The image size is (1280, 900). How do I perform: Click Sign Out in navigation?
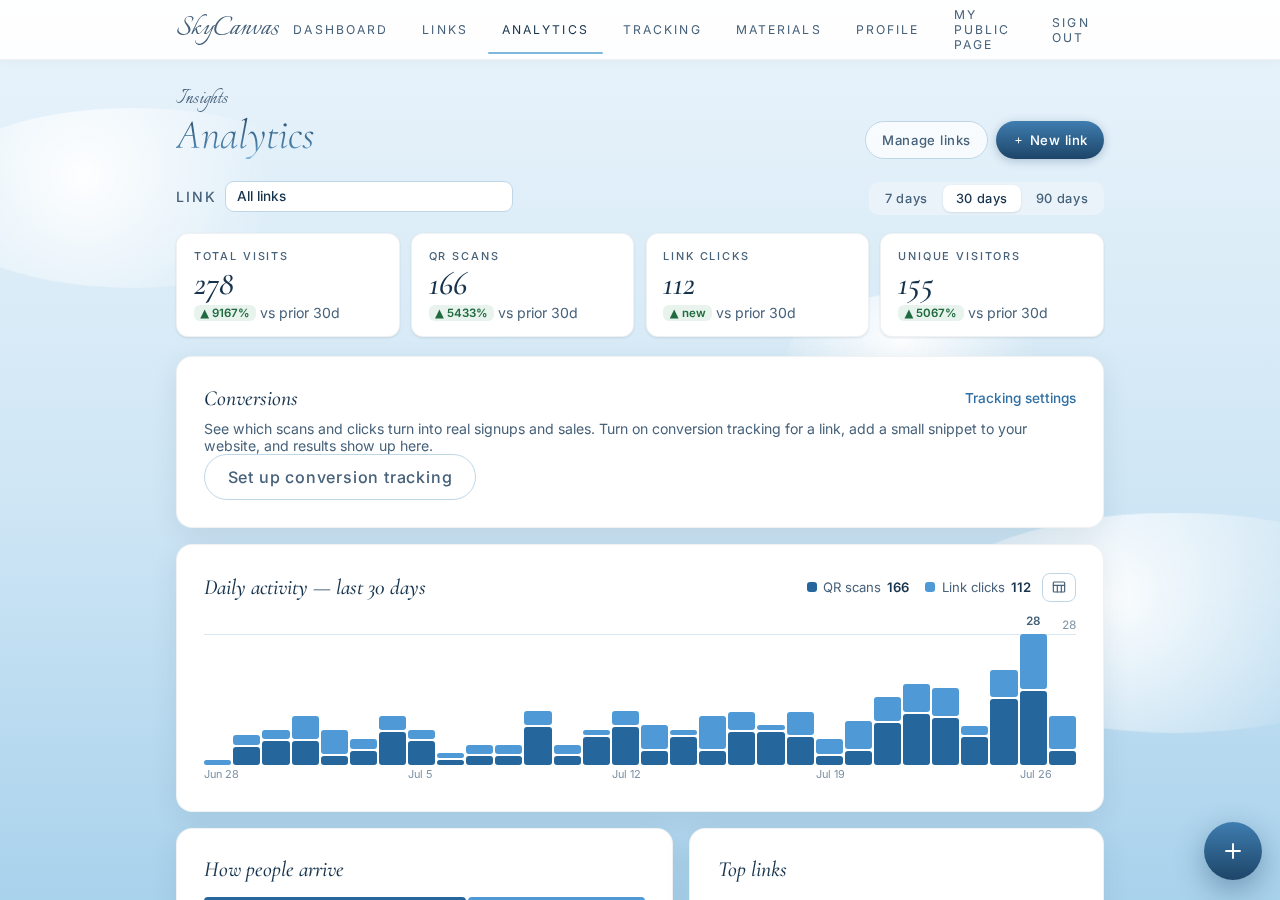pos(1071,30)
